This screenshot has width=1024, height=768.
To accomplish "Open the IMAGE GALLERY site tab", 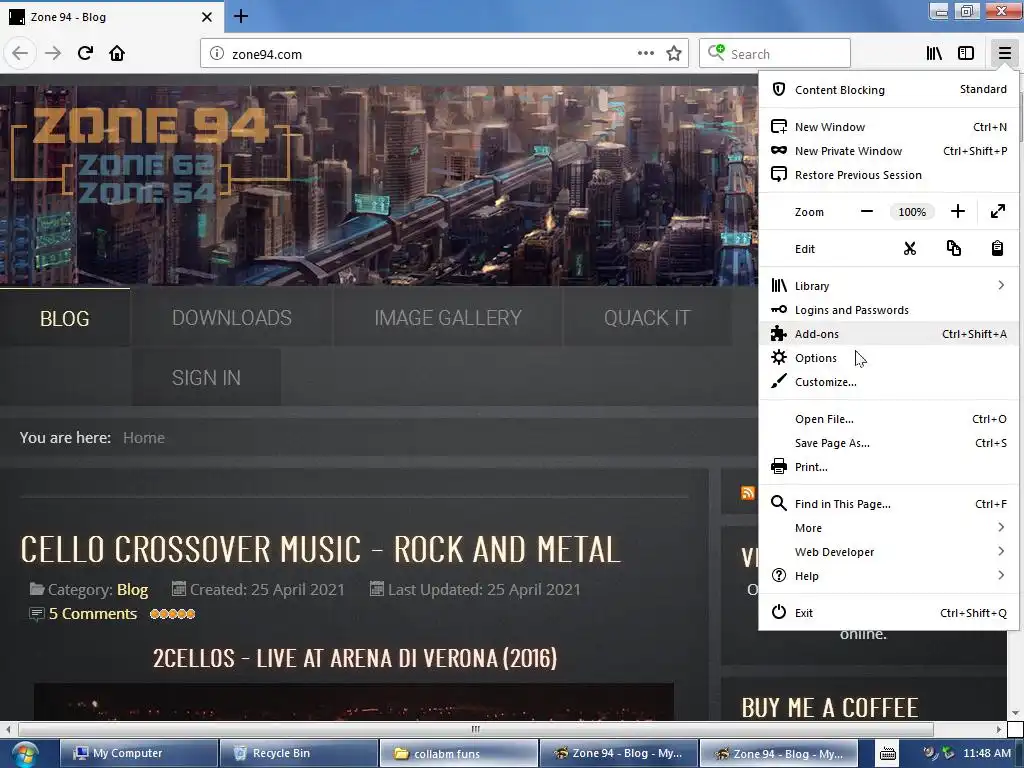I will click(448, 318).
